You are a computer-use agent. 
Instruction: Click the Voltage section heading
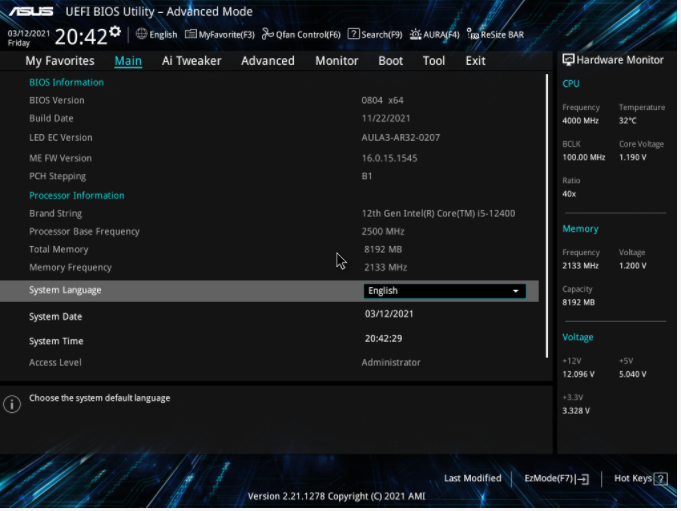[x=578, y=337]
